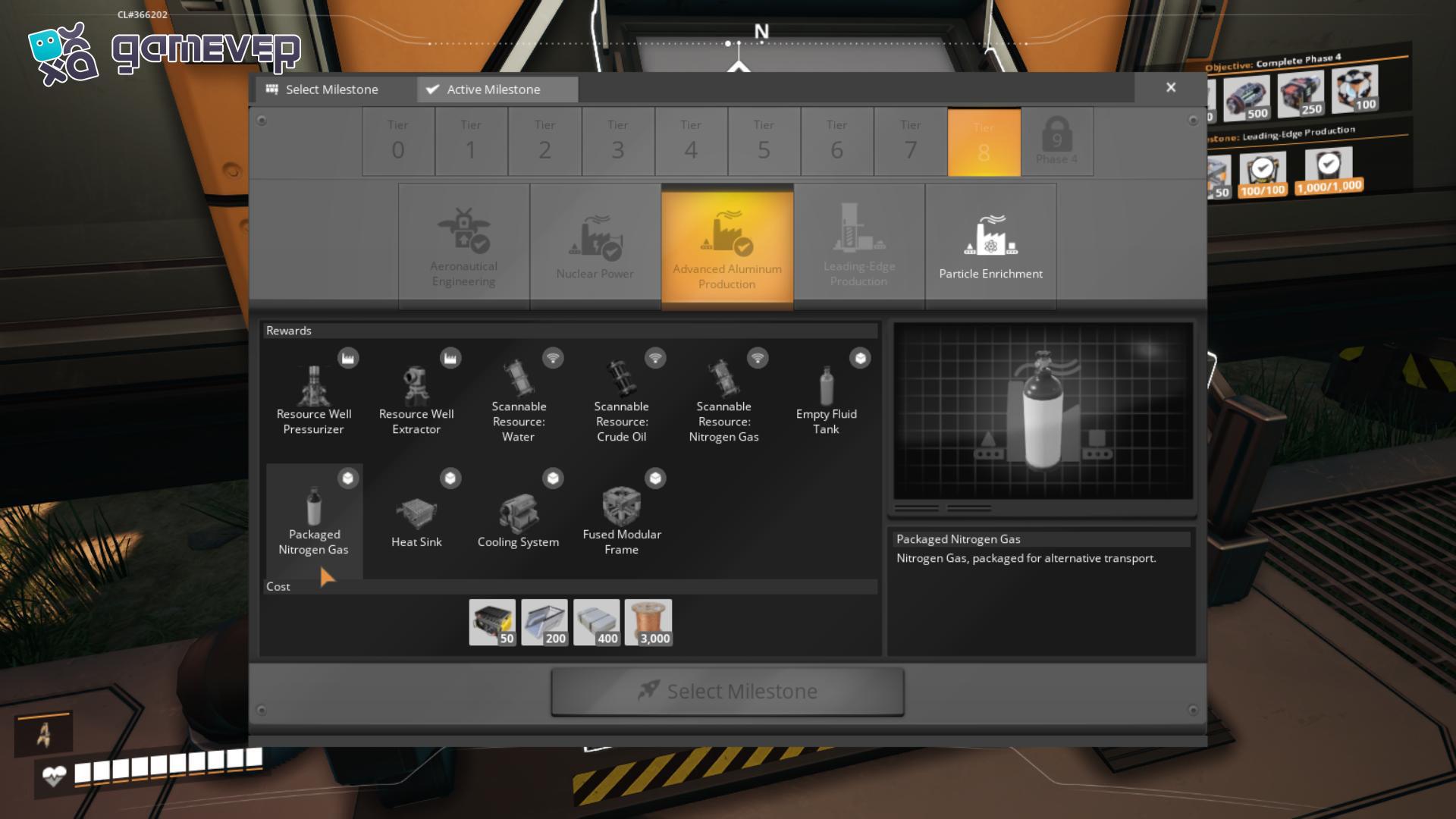The width and height of the screenshot is (1456, 819).
Task: Open the Aeronautical Engineering milestone
Action: tap(463, 246)
